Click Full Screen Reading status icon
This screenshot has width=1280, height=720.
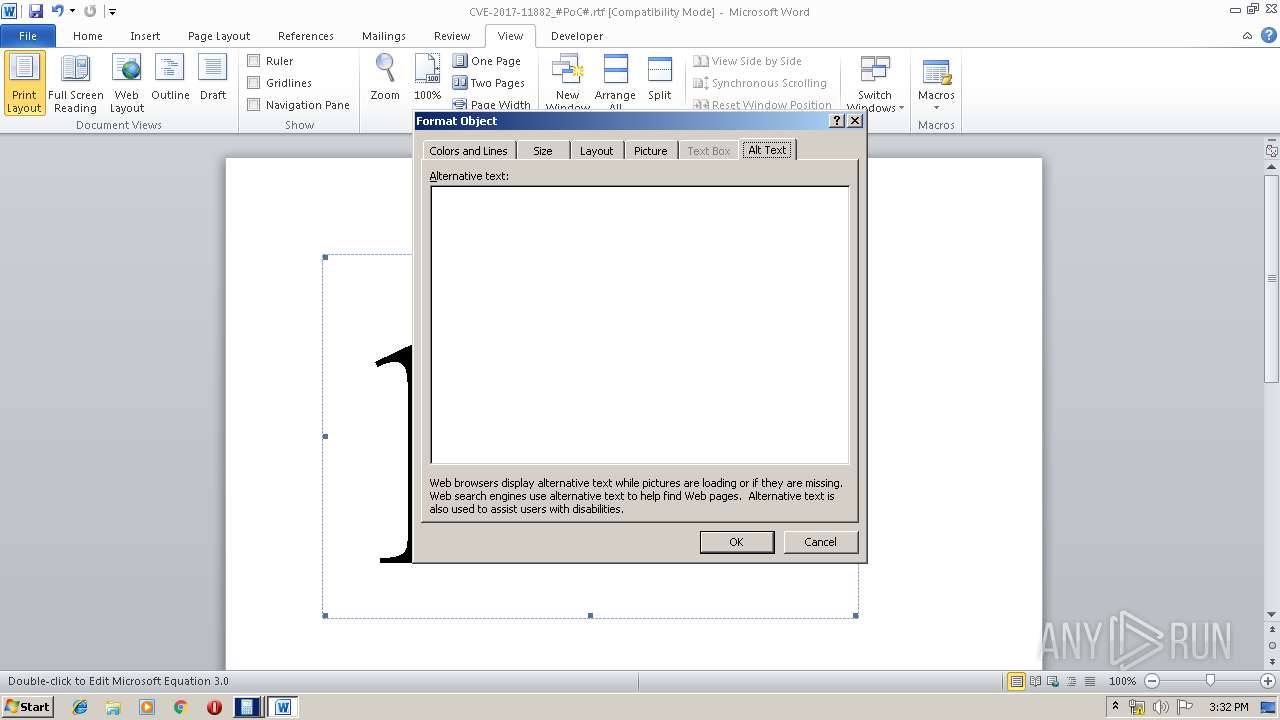tap(1035, 681)
